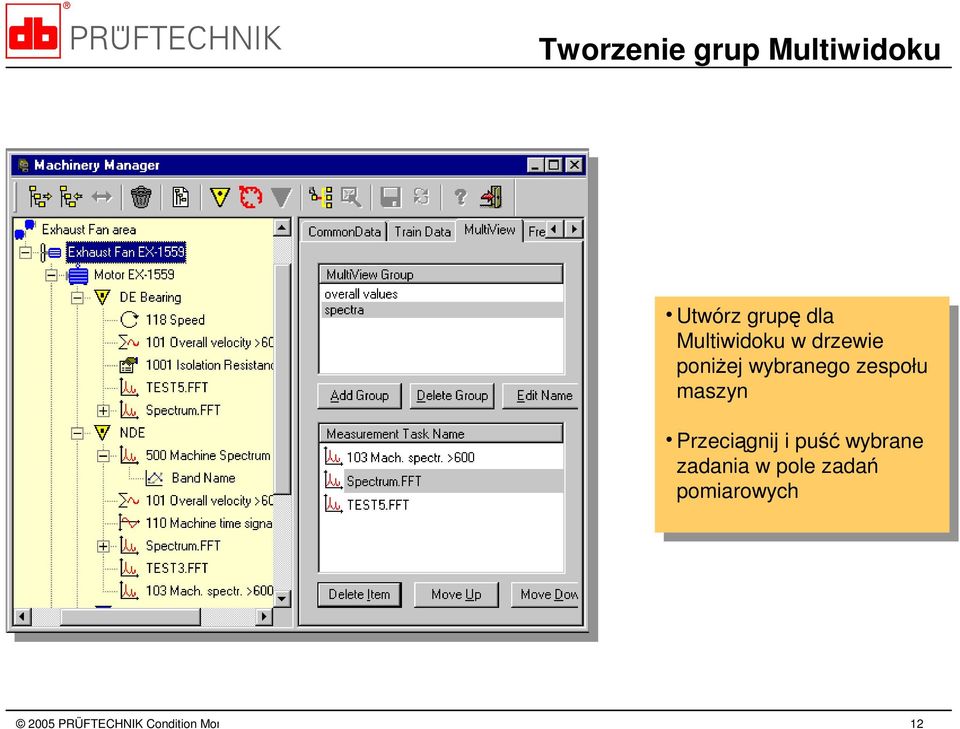Screen dimensions: 960x729
Task: Click the tree scrollbar up arrow
Action: (282, 228)
